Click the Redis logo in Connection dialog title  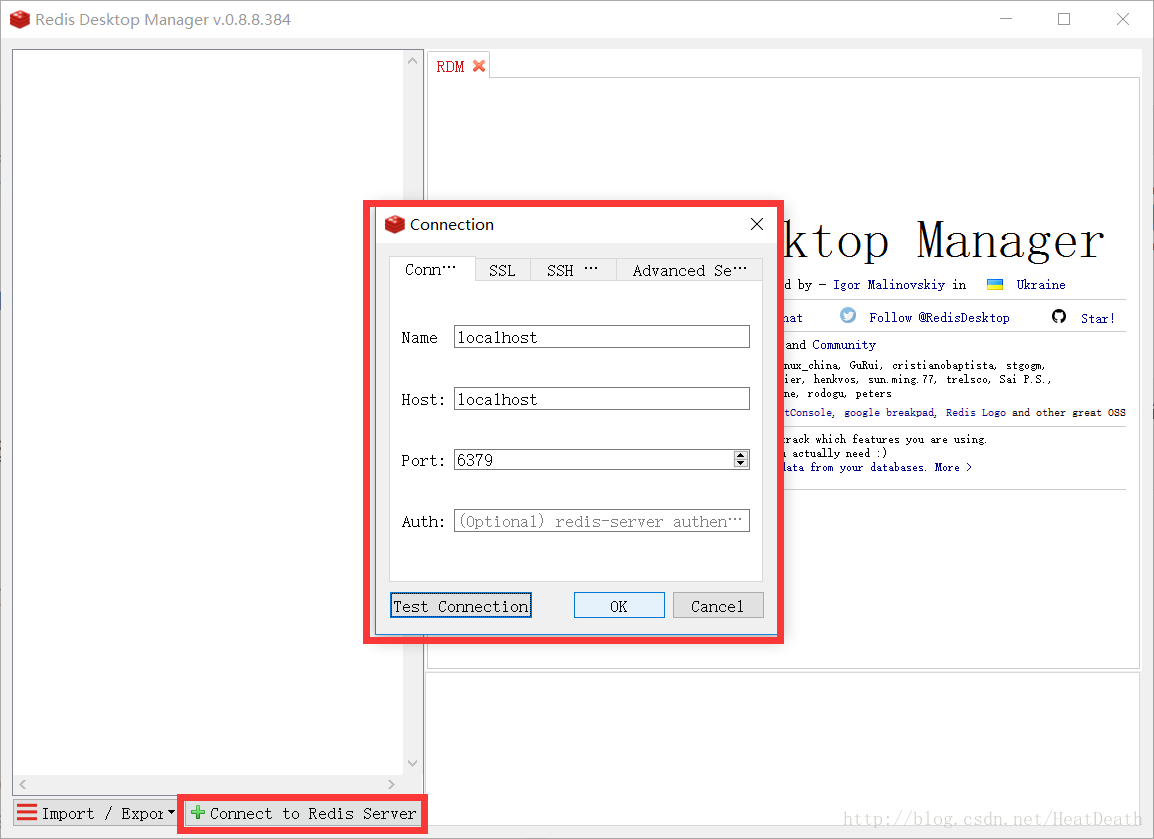point(395,224)
